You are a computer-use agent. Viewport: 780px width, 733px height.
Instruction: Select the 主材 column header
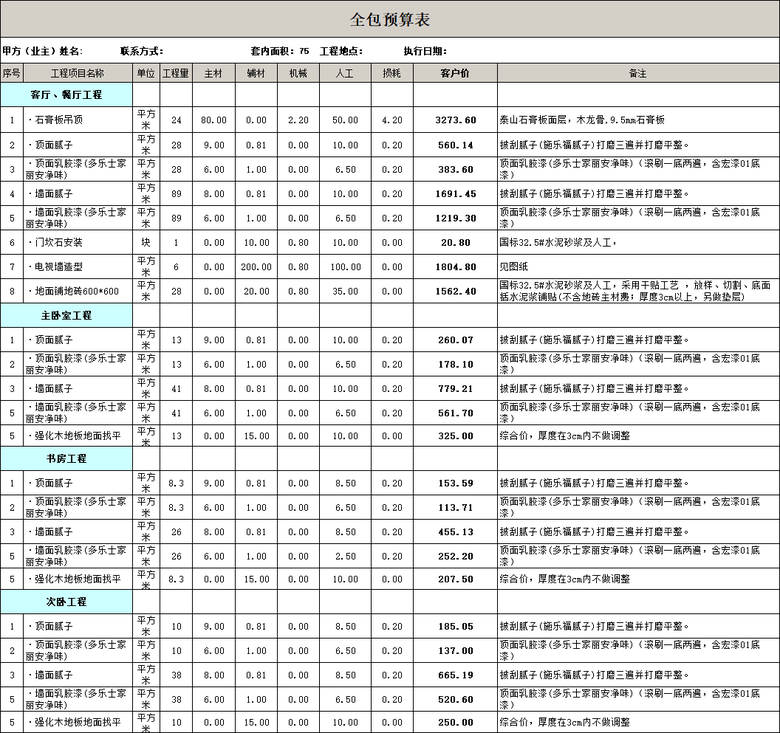214,73
